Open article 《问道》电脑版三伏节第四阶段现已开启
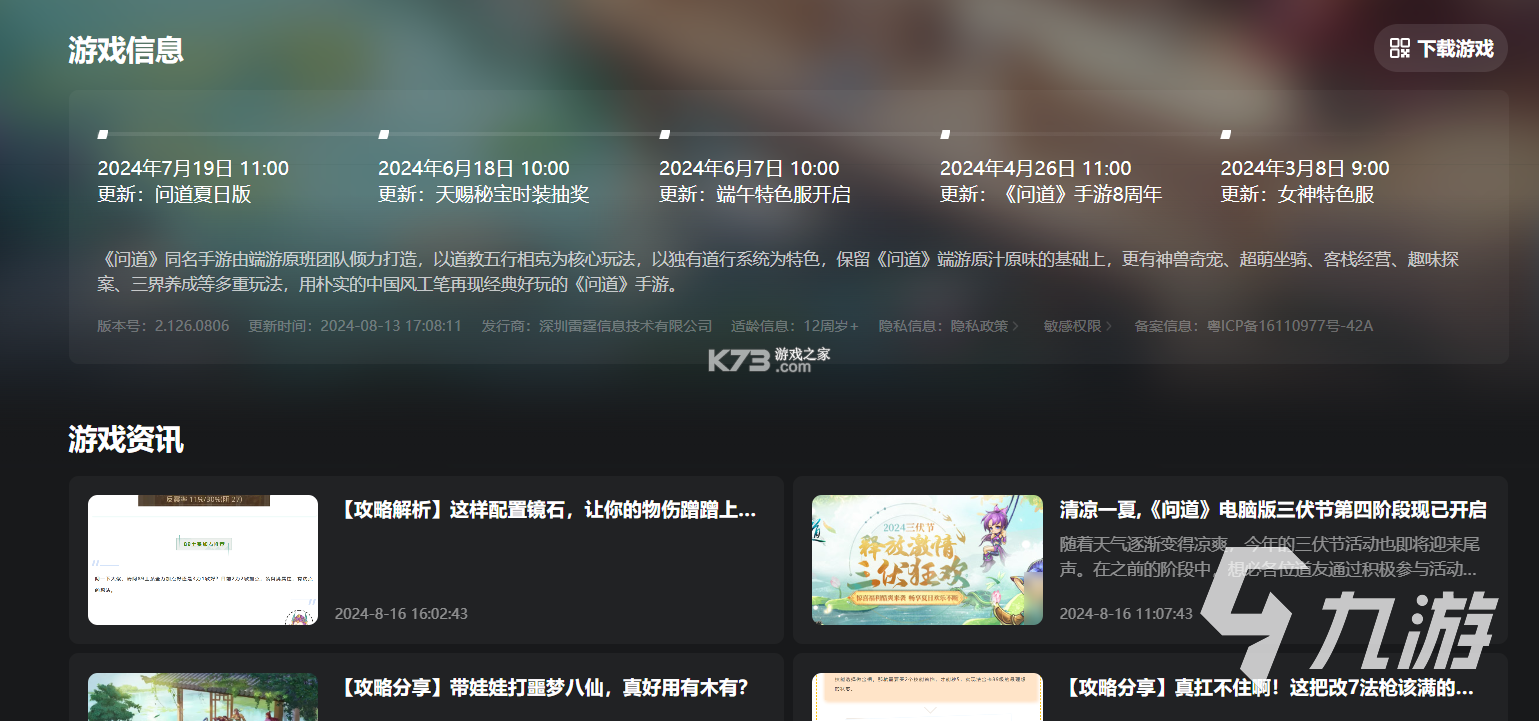The height and width of the screenshot is (721, 1539). [1273, 510]
